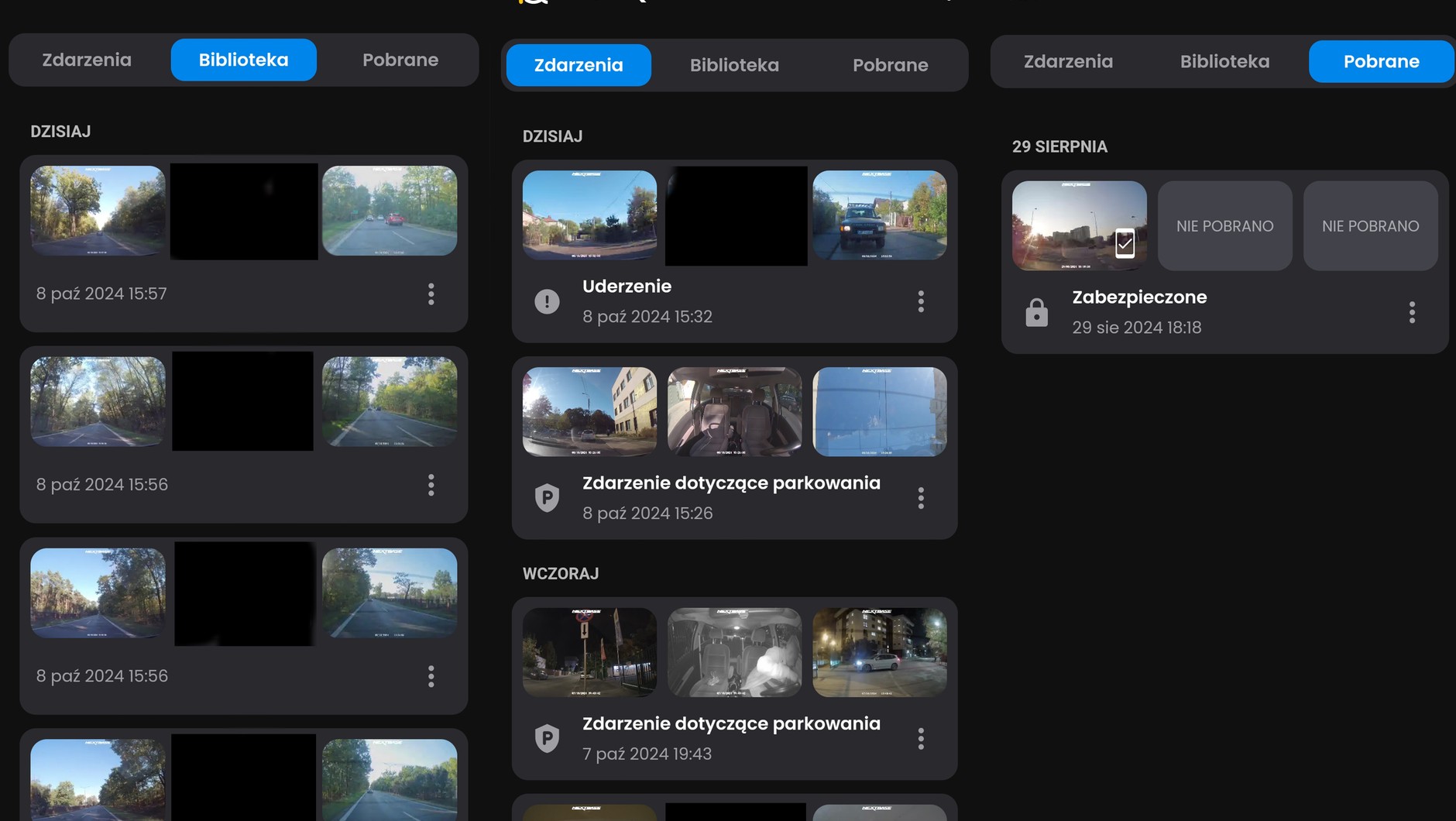Select the highlighted Zdarzenia tab in the middle panel
The width and height of the screenshot is (1456, 821).
click(x=579, y=65)
